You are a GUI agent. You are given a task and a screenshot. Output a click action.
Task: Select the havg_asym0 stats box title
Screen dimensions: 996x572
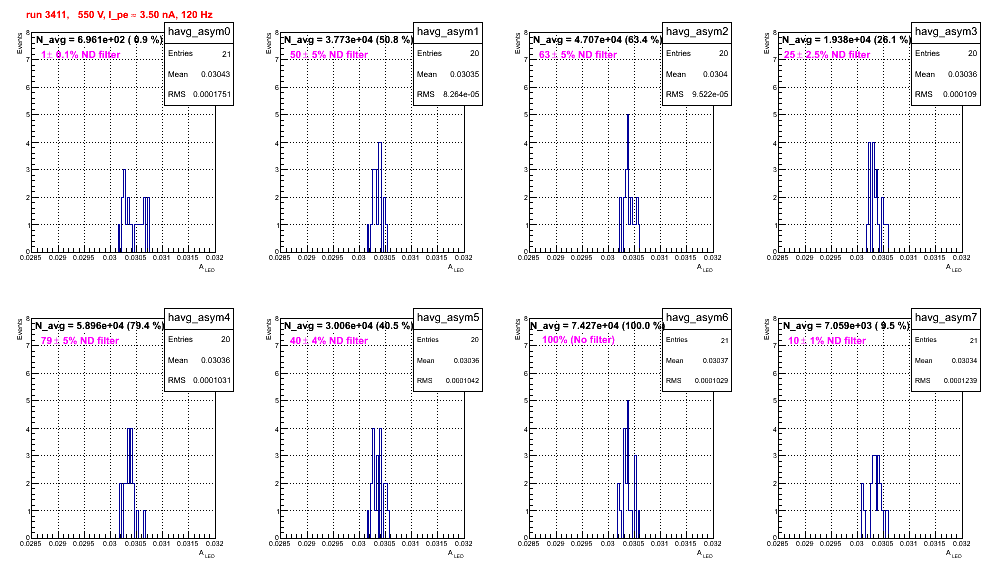(199, 32)
